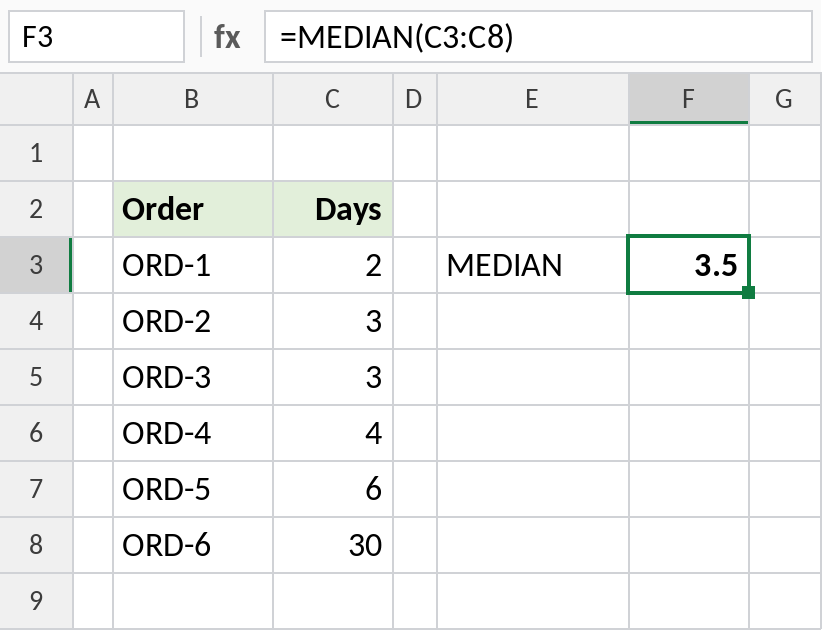Select cell ORD-6

click(x=193, y=545)
